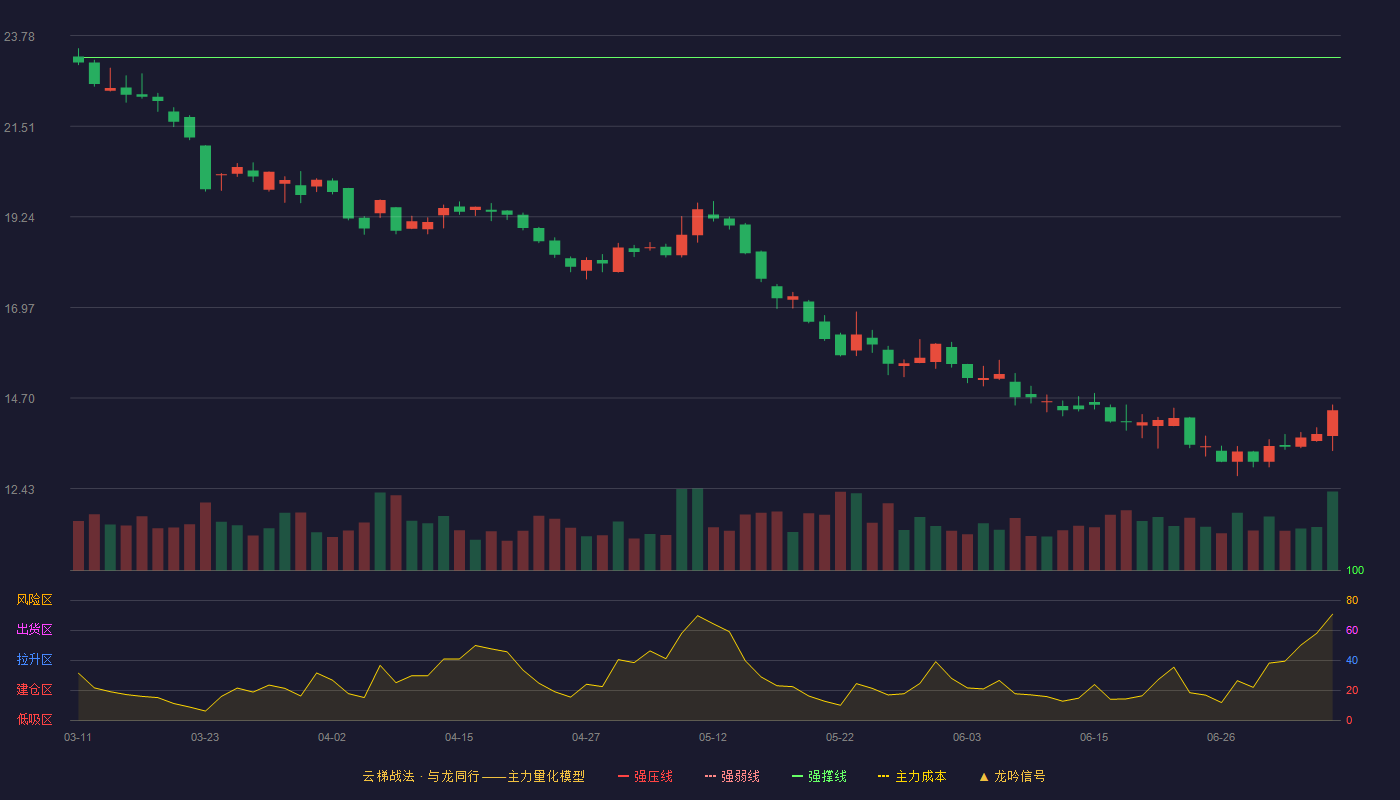Click the 云梯战法 主力量化模型 legend label
1400x800 pixels.
pos(473,776)
